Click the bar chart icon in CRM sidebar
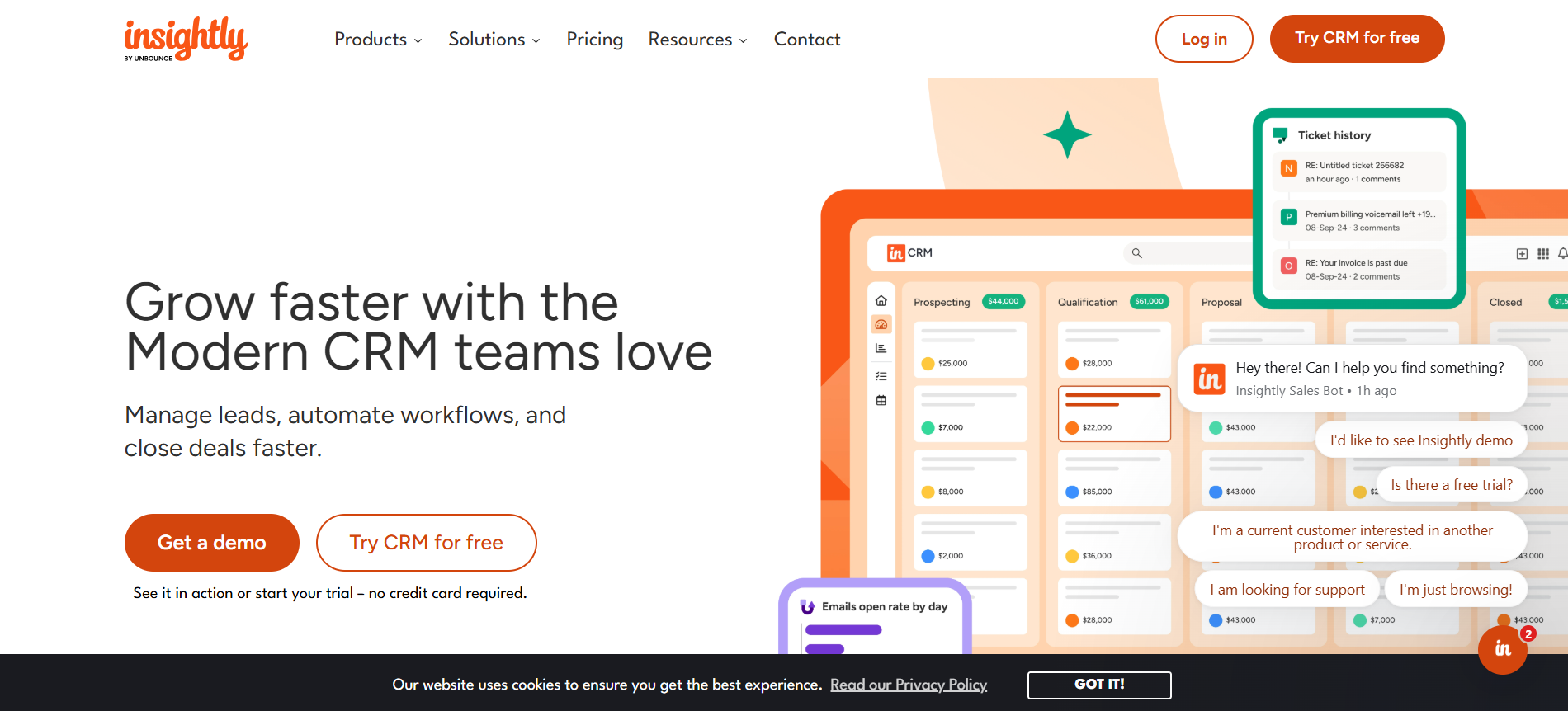 pyautogui.click(x=881, y=348)
